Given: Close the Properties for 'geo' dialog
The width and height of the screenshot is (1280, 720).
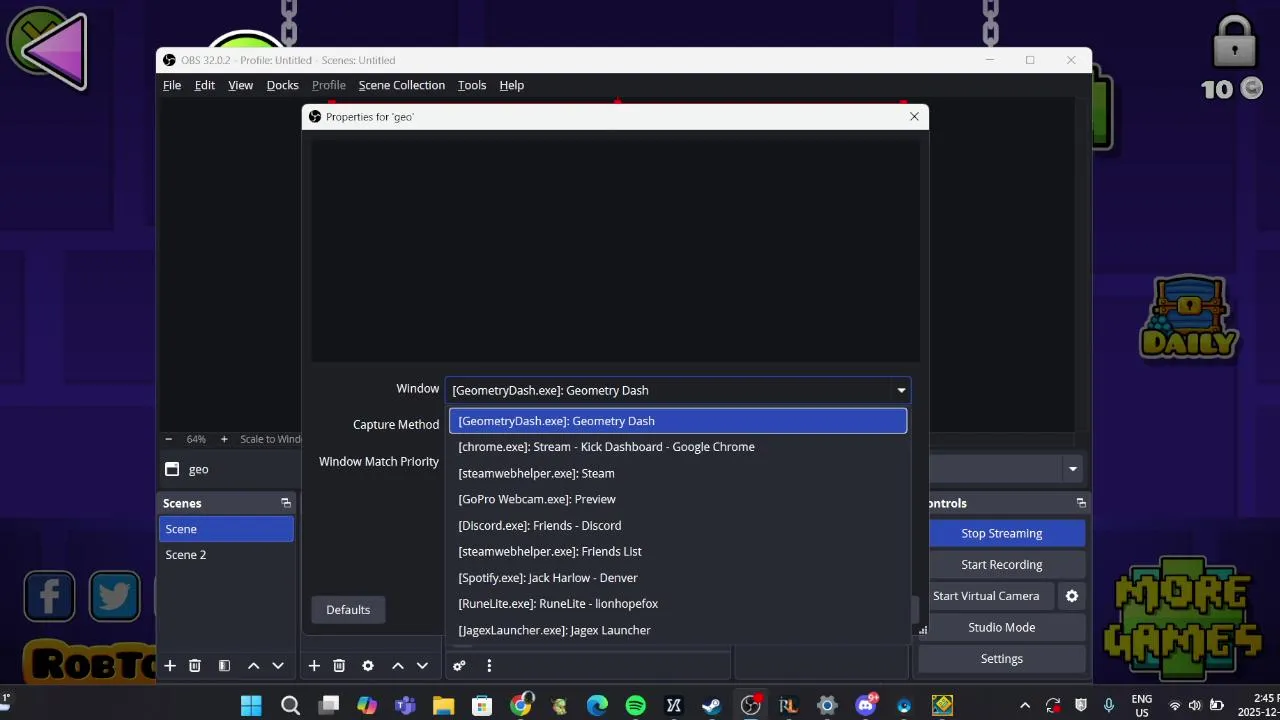Looking at the screenshot, I should point(914,117).
